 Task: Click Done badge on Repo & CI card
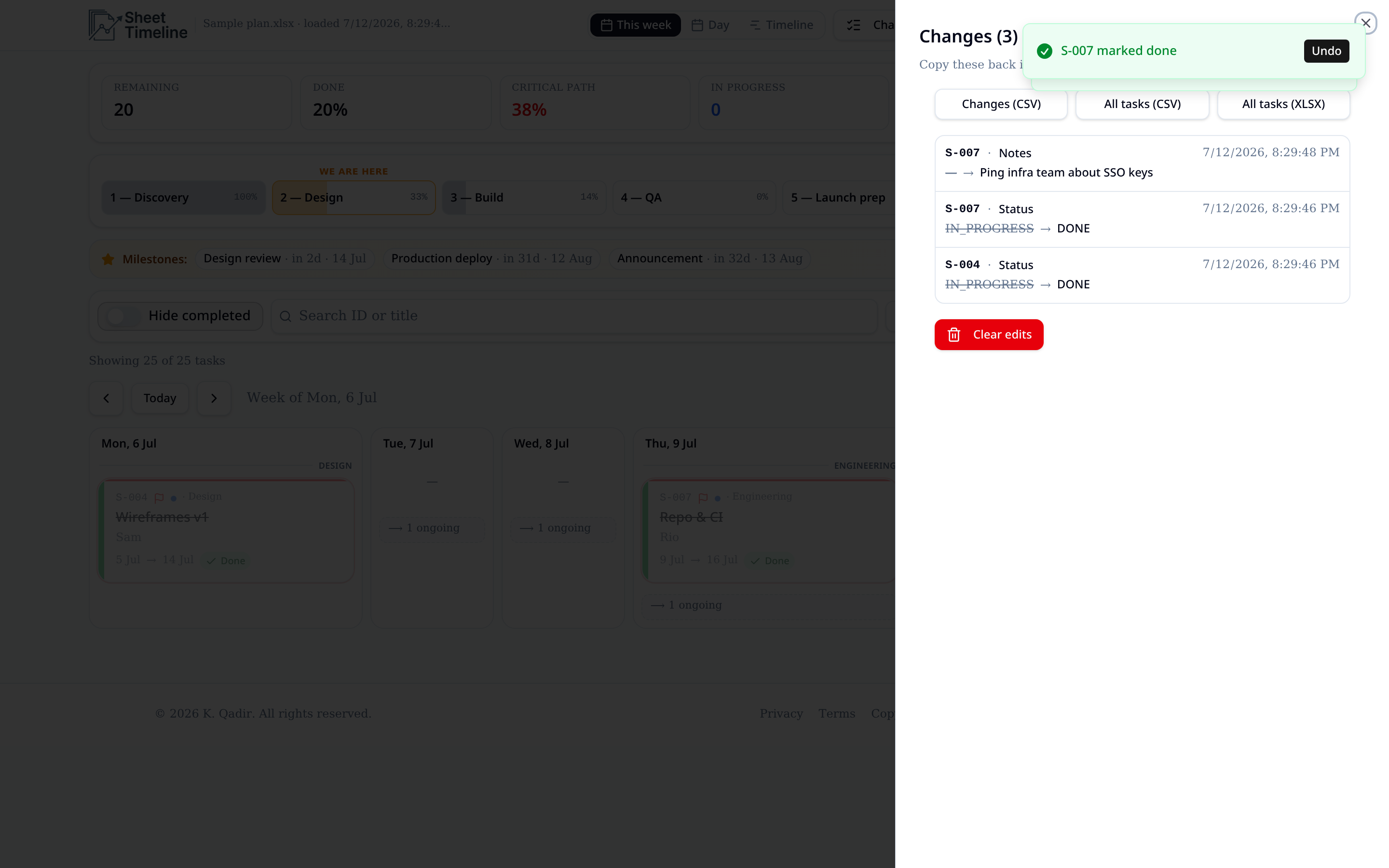[x=770, y=561]
